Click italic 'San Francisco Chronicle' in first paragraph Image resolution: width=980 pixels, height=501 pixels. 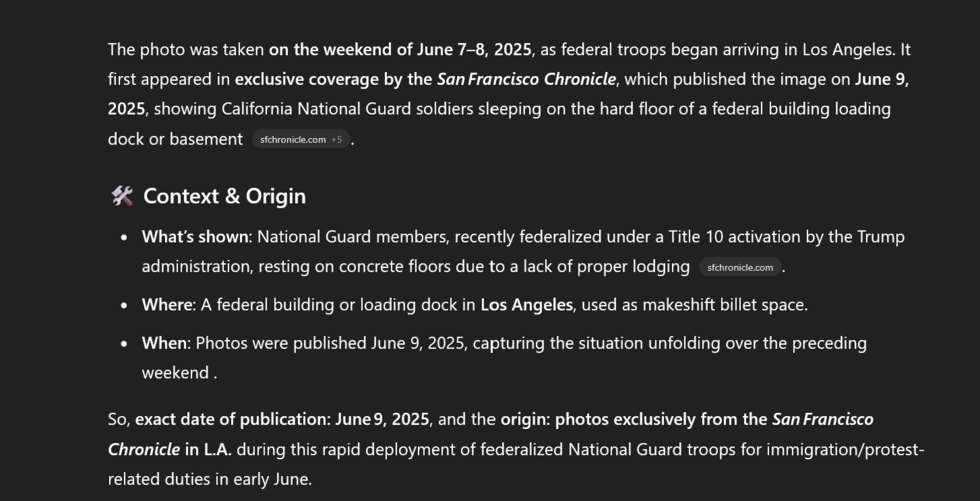tap(526, 79)
